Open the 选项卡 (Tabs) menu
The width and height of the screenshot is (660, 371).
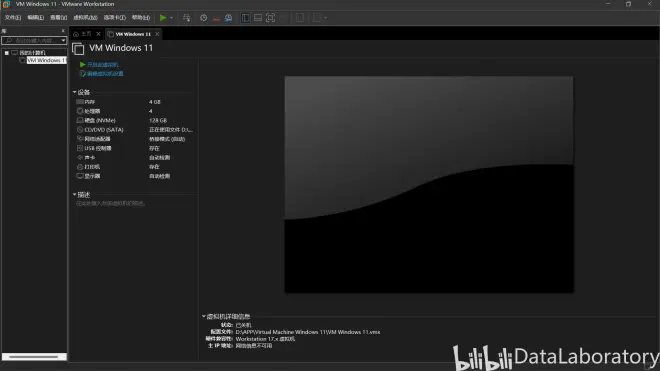(114, 18)
